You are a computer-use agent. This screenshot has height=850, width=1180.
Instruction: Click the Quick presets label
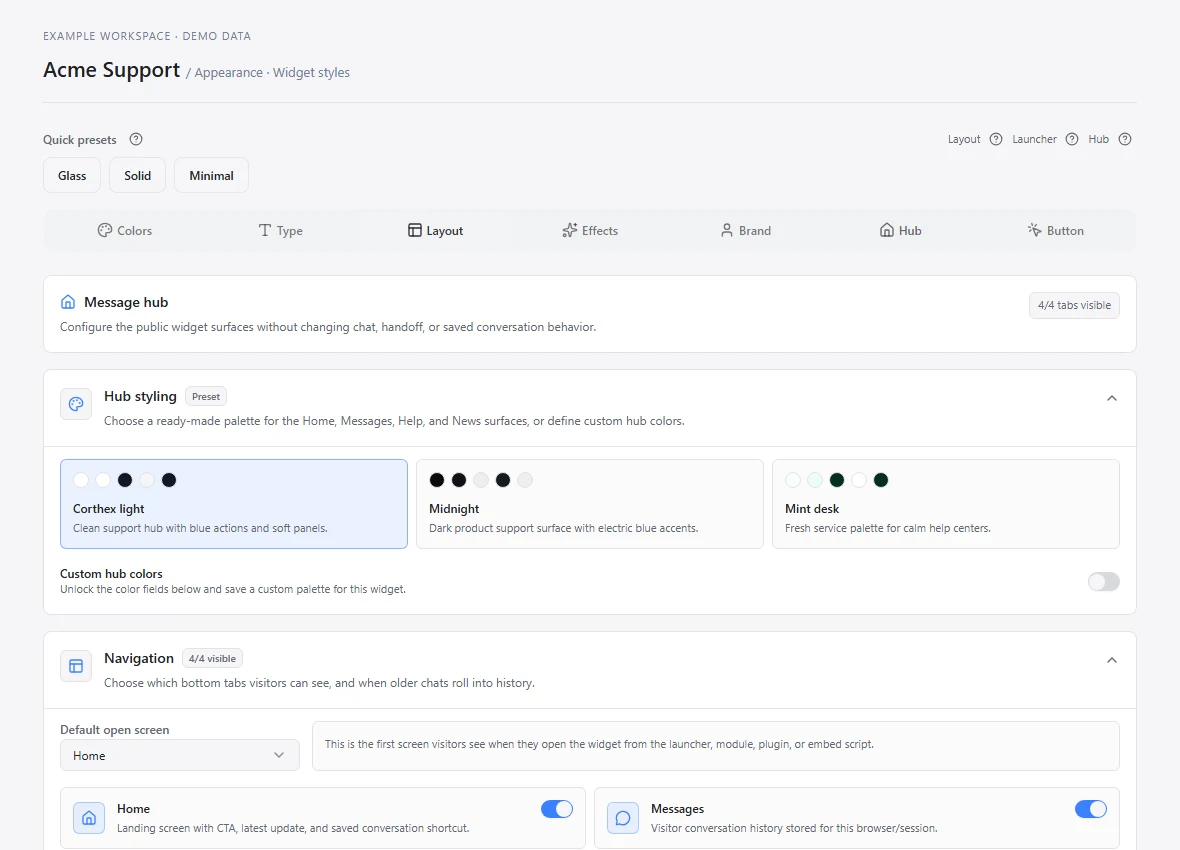[80, 140]
